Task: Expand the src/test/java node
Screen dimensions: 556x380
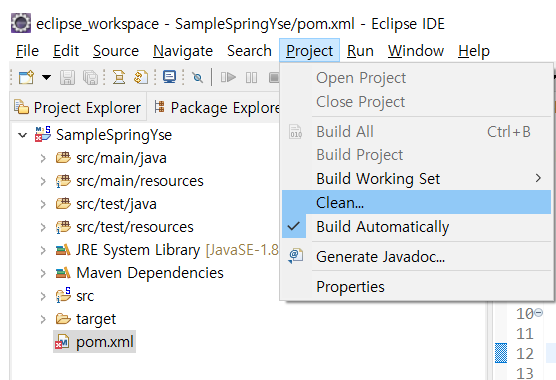Action: (x=43, y=204)
